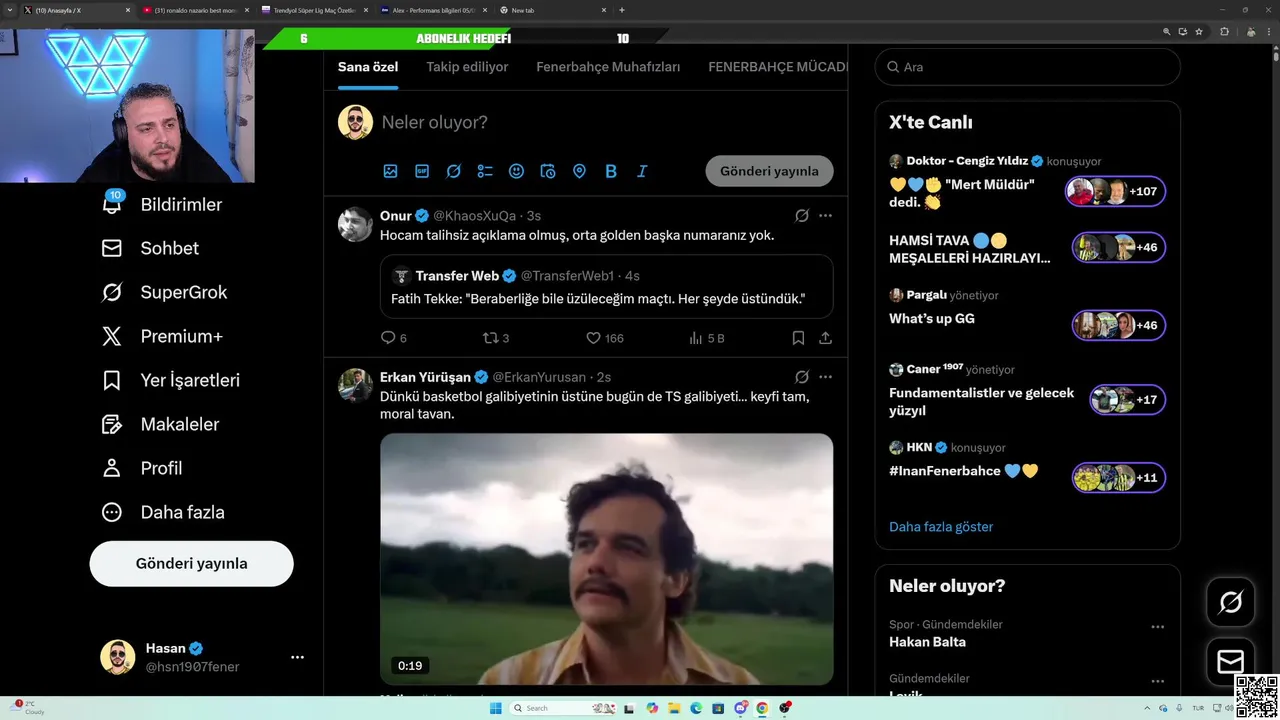The image size is (1280, 720).
Task: Switch to Takip ediliyor tab
Action: [467, 67]
